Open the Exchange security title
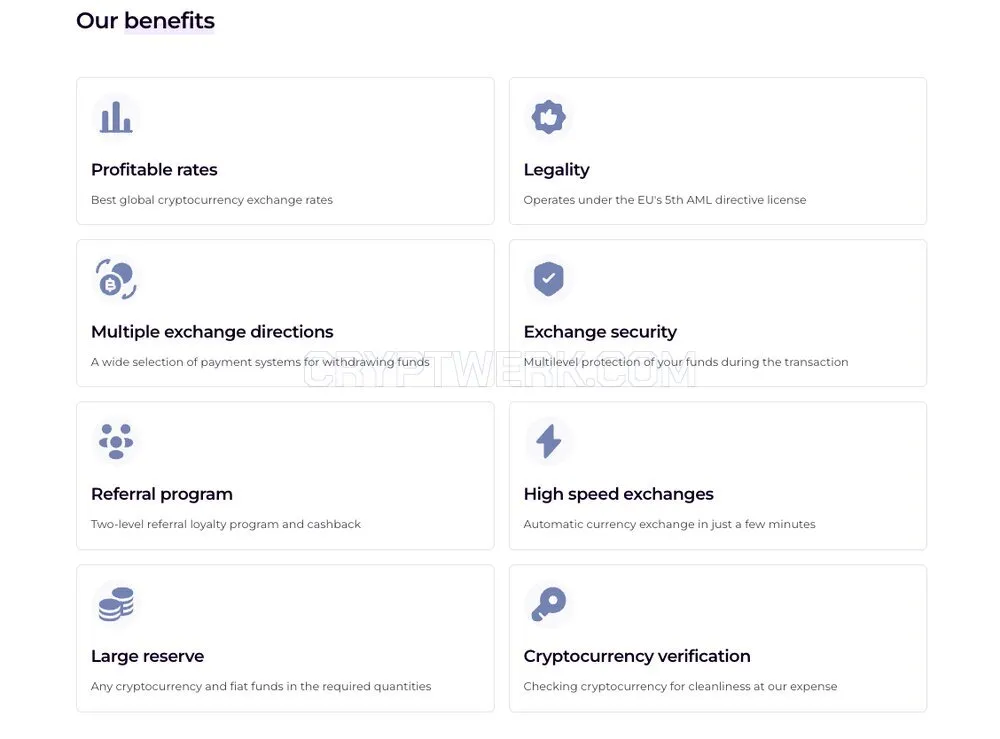1000x739 pixels. pyautogui.click(x=600, y=332)
